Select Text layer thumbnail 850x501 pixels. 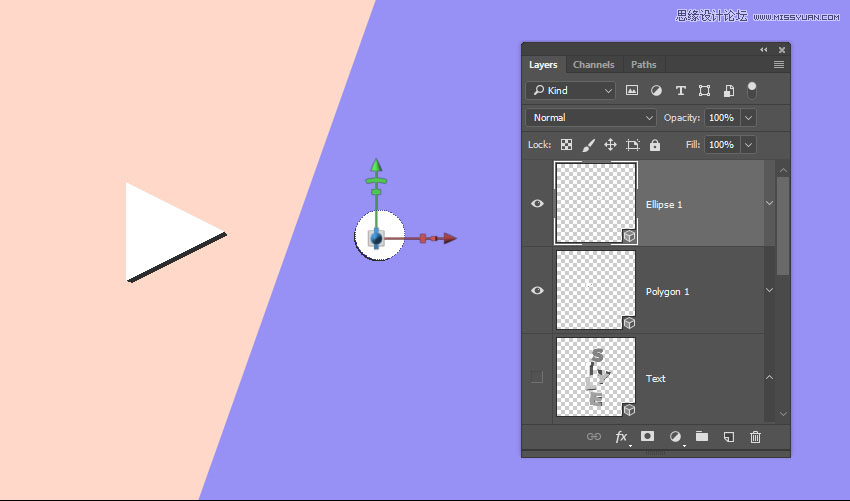pyautogui.click(x=596, y=377)
